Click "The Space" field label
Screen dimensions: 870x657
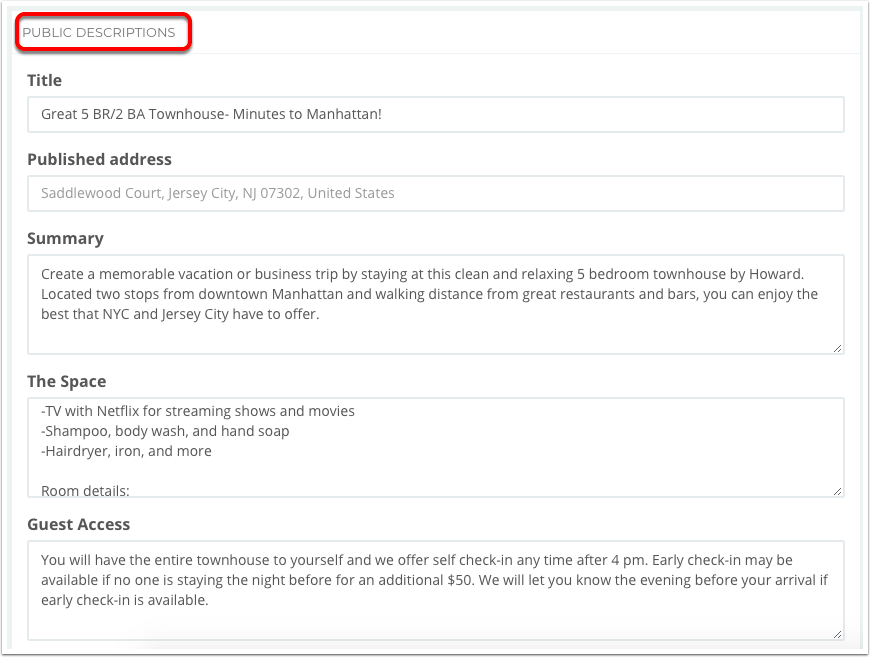pyautogui.click(x=67, y=381)
